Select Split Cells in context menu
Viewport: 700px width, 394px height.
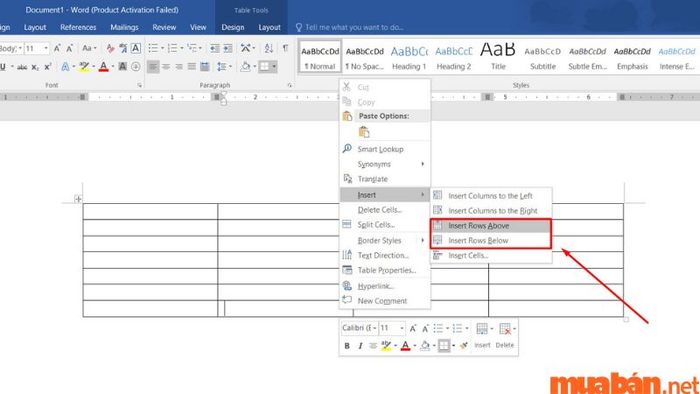click(x=385, y=225)
